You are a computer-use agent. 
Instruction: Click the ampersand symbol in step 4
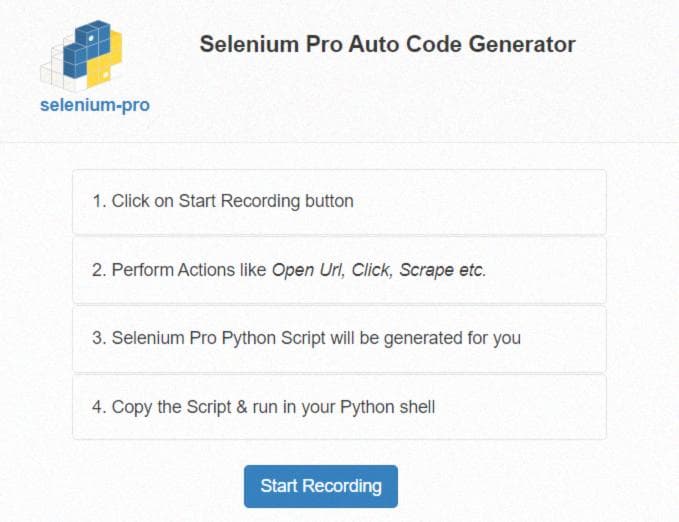[x=242, y=407]
